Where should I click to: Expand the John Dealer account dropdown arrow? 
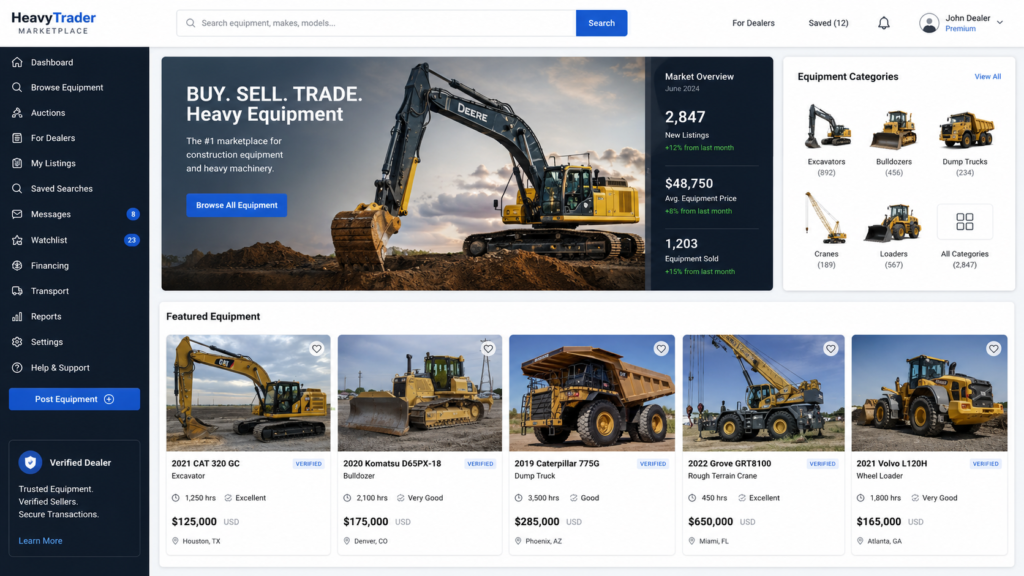tap(1000, 23)
